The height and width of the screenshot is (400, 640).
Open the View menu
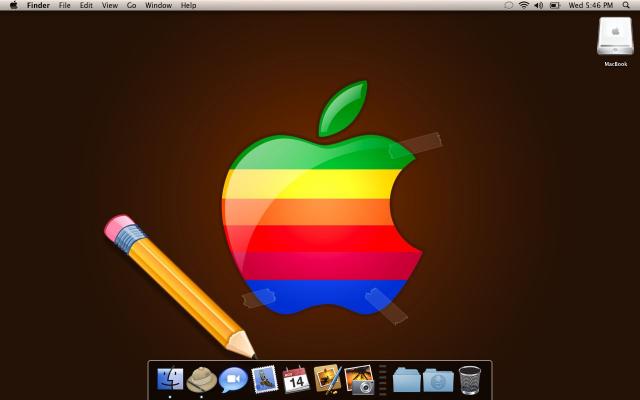pos(110,5)
